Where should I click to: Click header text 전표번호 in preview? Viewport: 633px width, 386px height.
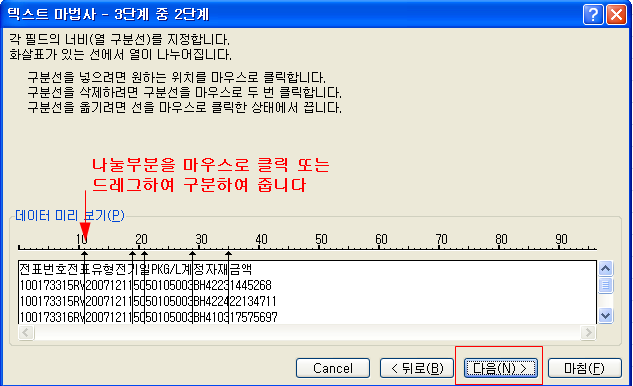[43, 269]
